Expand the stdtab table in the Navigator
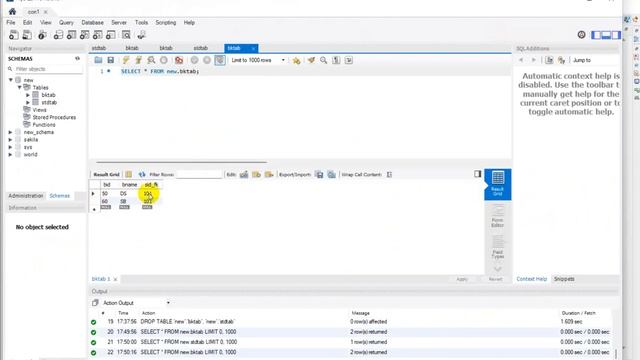Image resolution: width=640 pixels, height=360 pixels. 28,102
